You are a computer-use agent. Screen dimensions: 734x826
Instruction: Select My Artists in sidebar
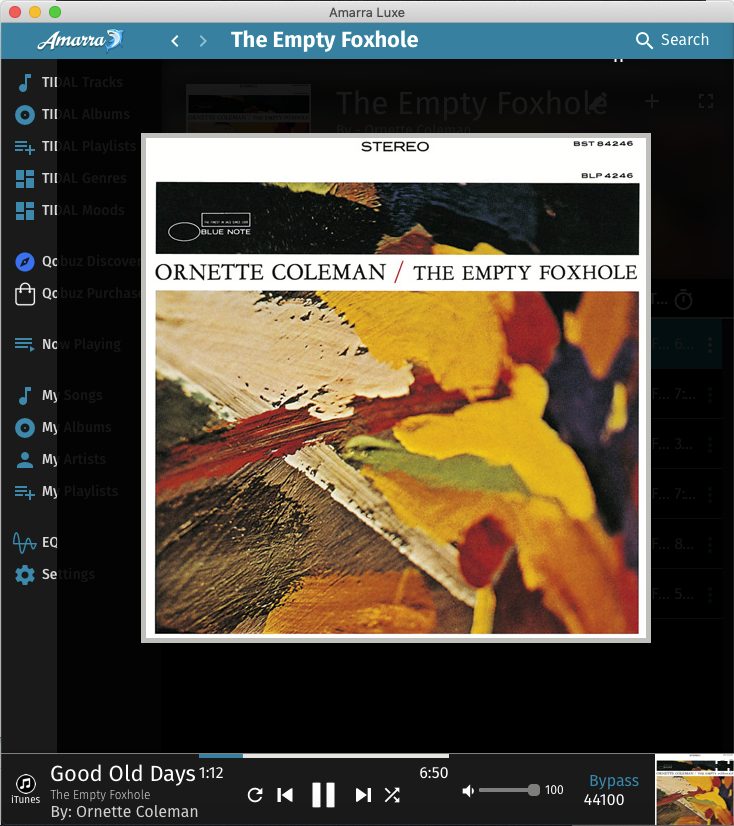pos(74,459)
